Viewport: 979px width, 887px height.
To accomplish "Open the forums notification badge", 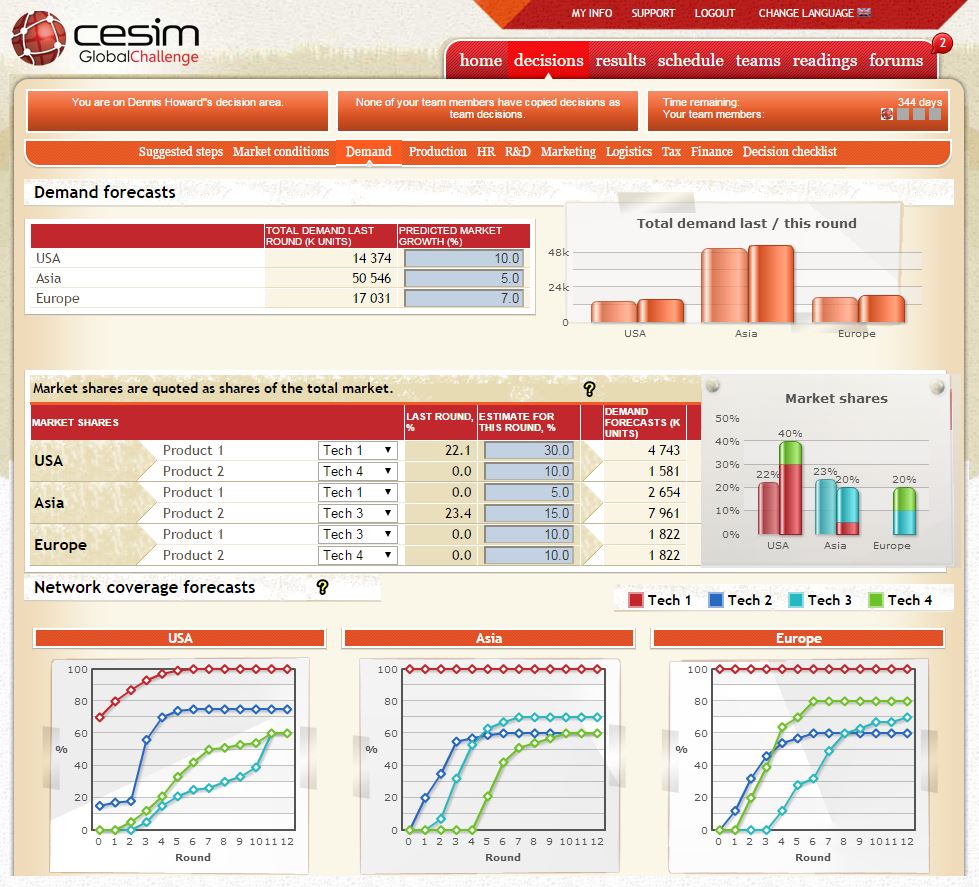I will [940, 44].
